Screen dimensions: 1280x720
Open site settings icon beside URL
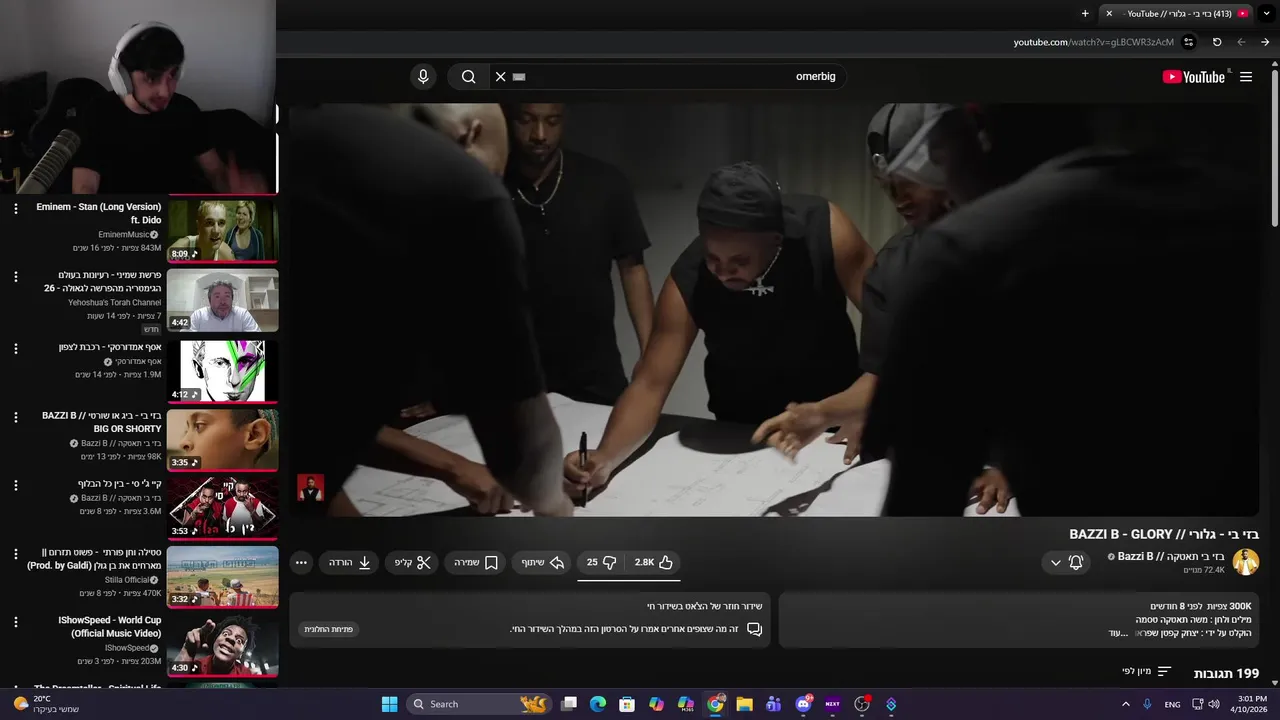pos(1188,42)
